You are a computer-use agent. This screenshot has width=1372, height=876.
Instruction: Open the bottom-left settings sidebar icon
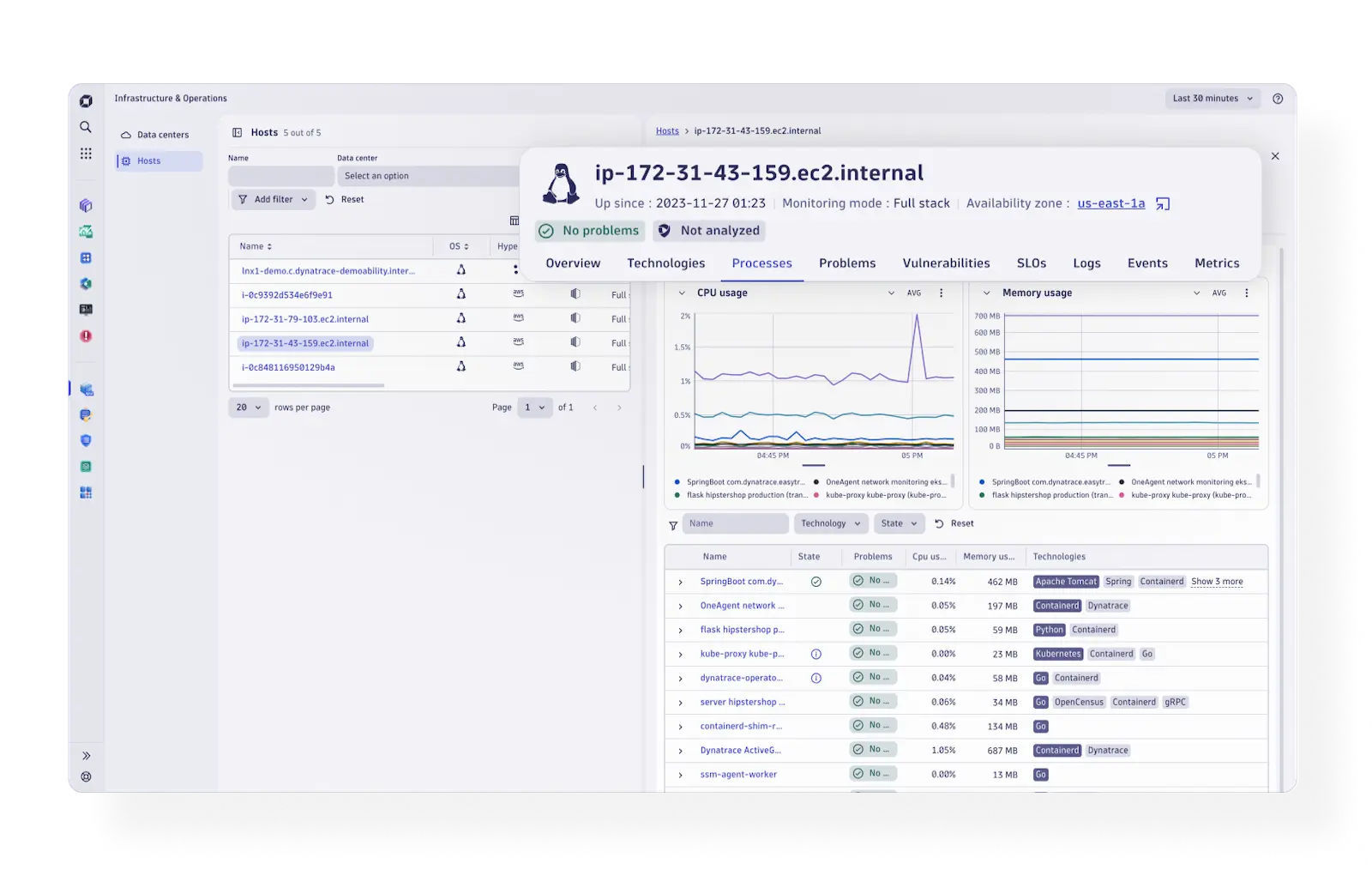click(86, 777)
